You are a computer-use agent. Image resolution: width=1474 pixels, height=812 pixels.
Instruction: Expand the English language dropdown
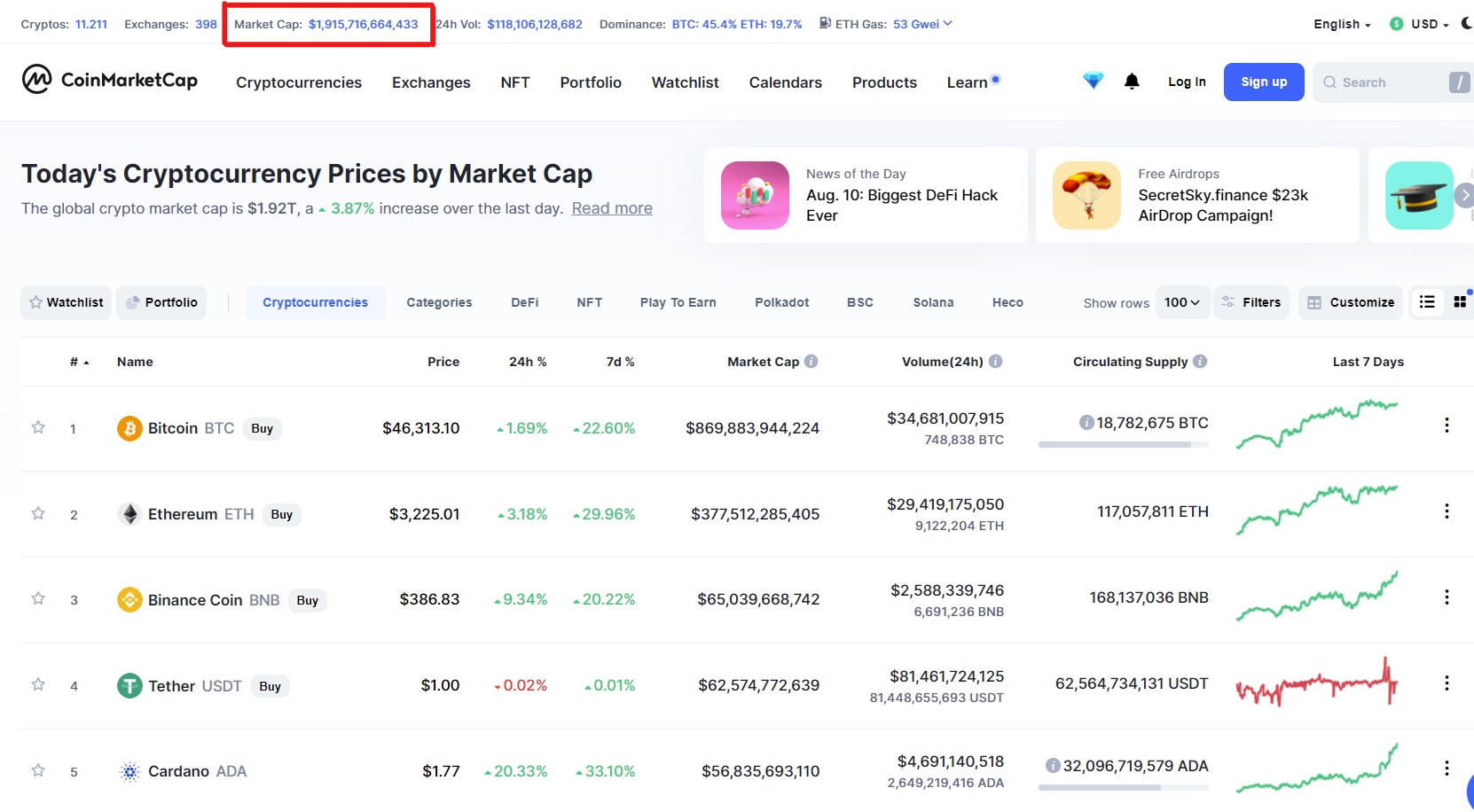[x=1342, y=25]
